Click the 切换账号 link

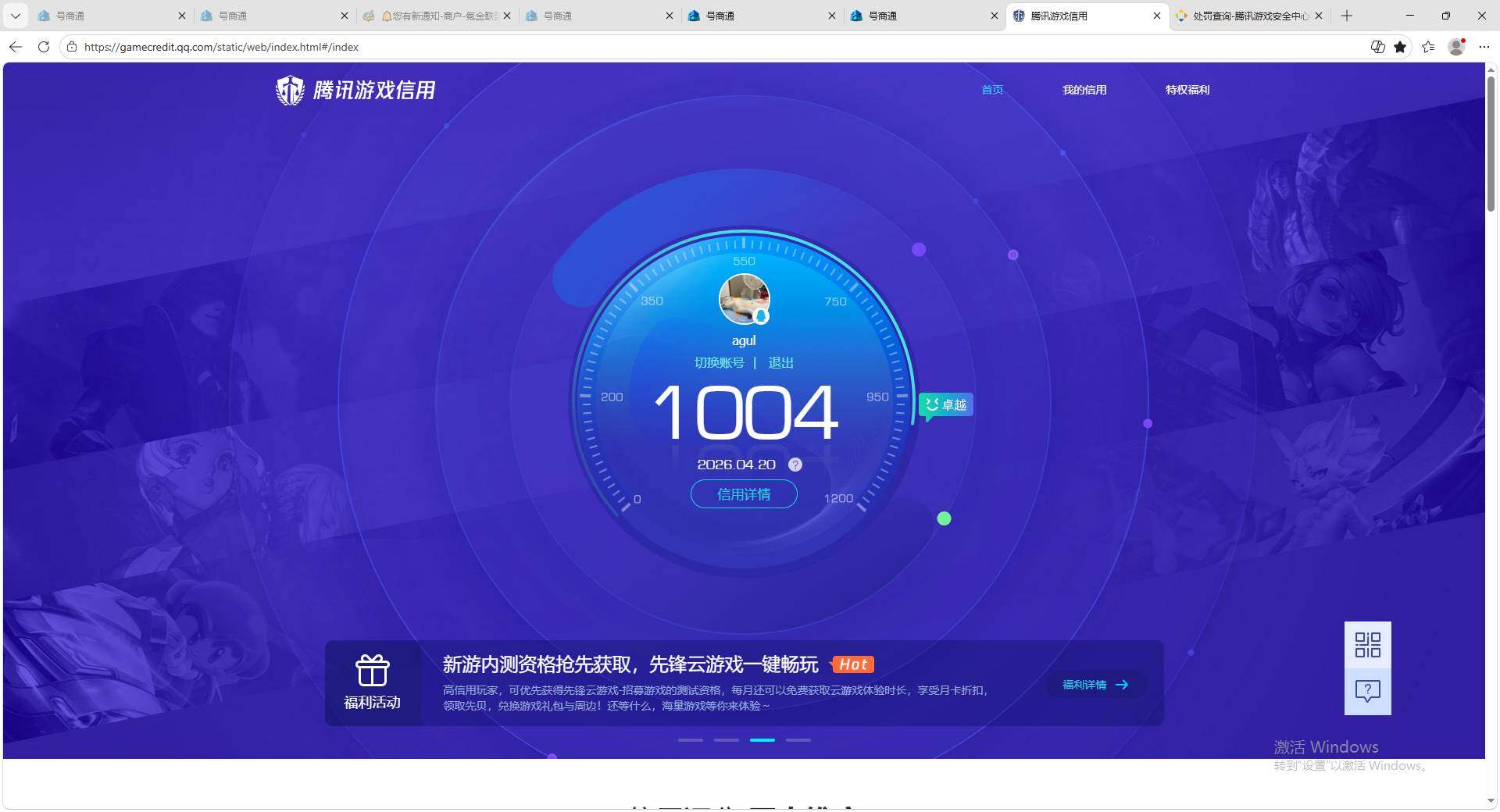click(720, 362)
